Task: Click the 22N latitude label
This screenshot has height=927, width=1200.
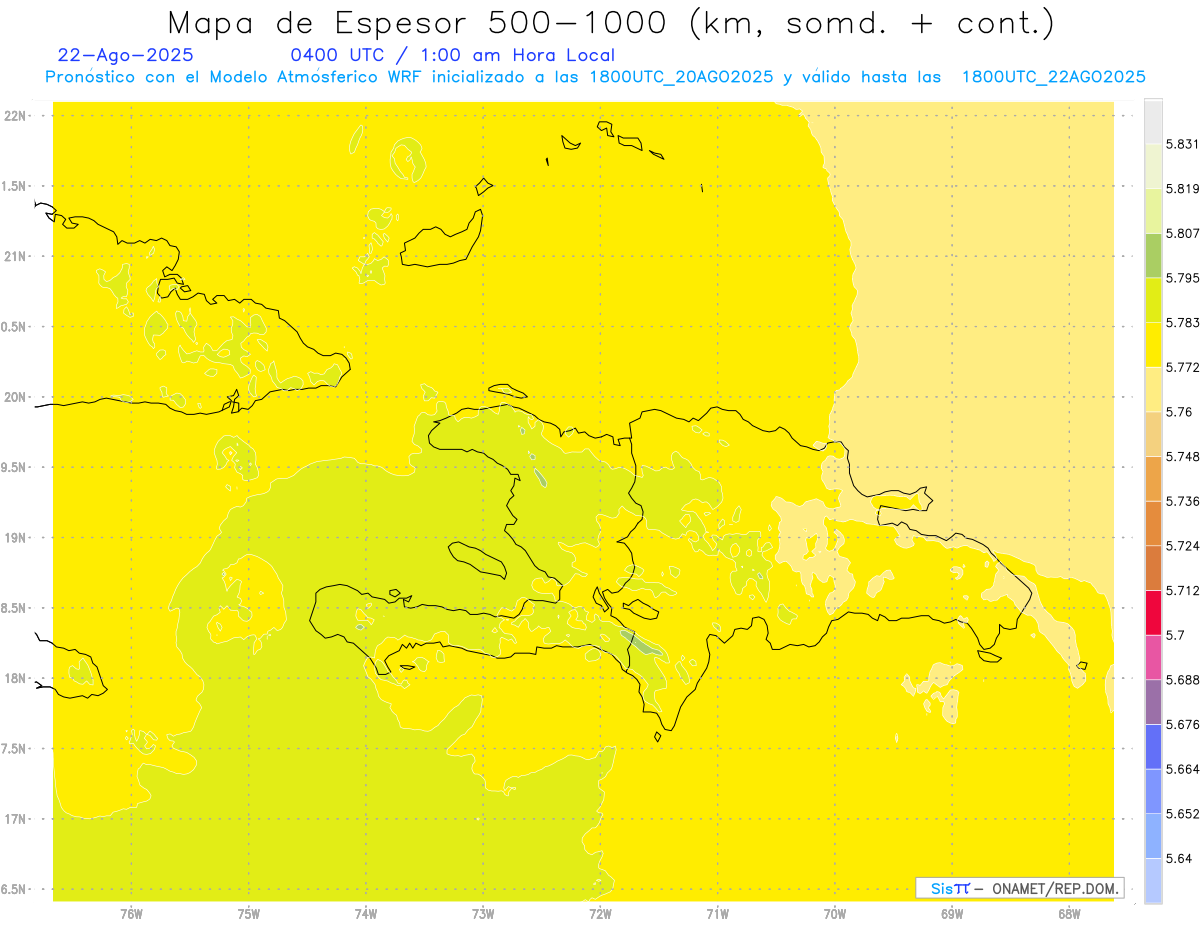Action: (x=16, y=116)
